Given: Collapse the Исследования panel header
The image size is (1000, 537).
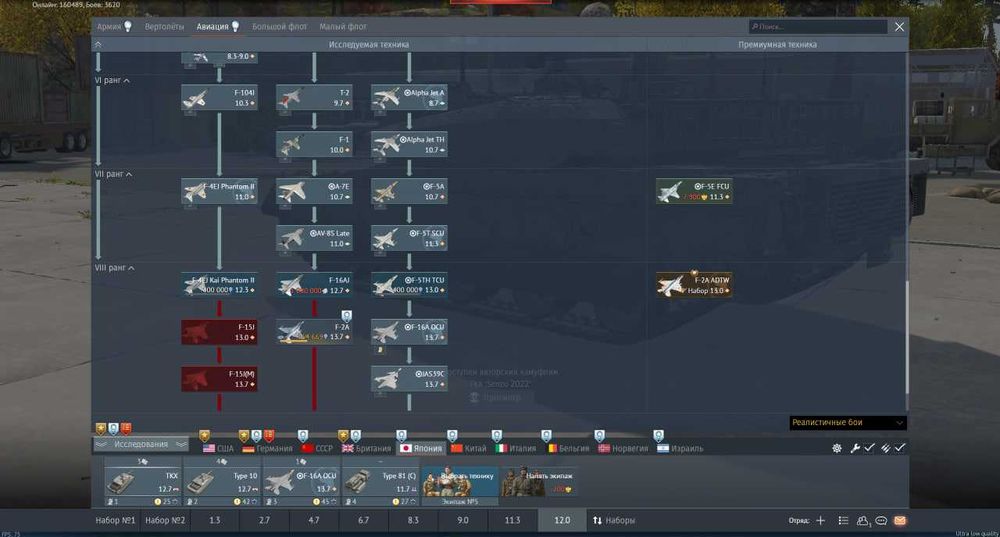Looking at the screenshot, I should (x=141, y=445).
